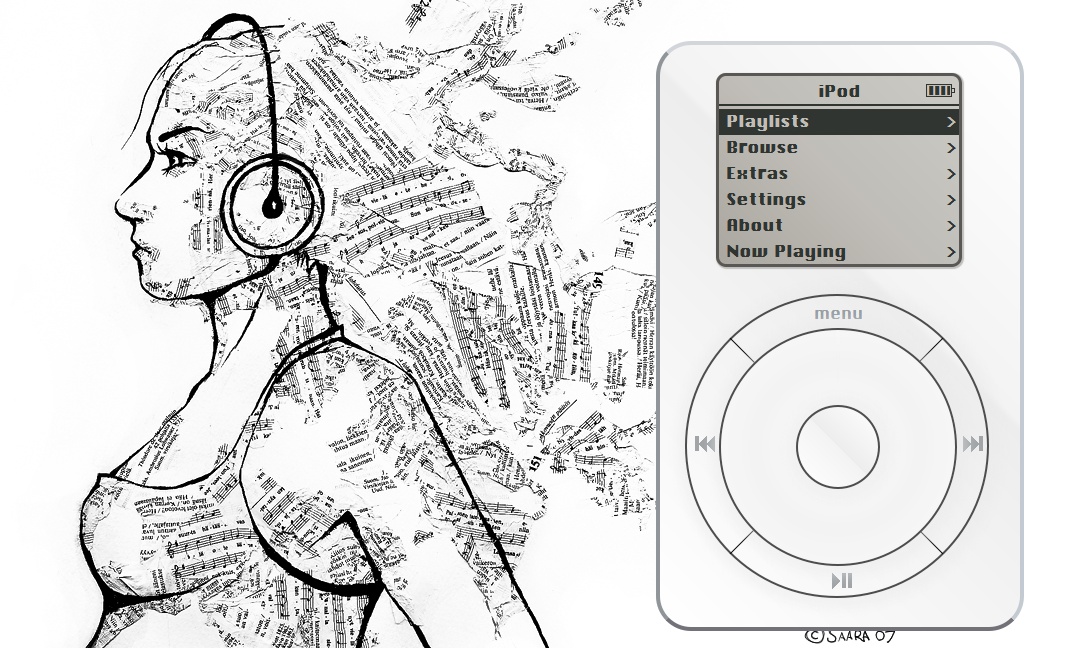The width and height of the screenshot is (1078, 648).
Task: Click the chevron arrow beside About
Action: pyautogui.click(x=951, y=226)
